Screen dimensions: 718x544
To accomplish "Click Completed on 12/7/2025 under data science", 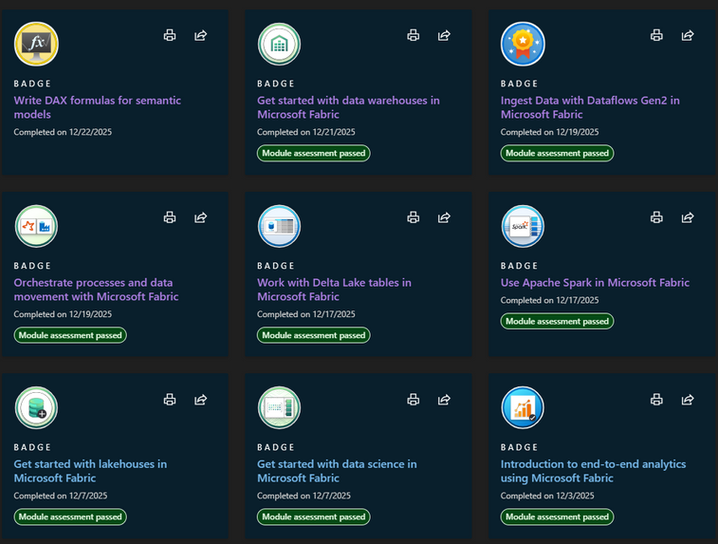I will point(304,495).
